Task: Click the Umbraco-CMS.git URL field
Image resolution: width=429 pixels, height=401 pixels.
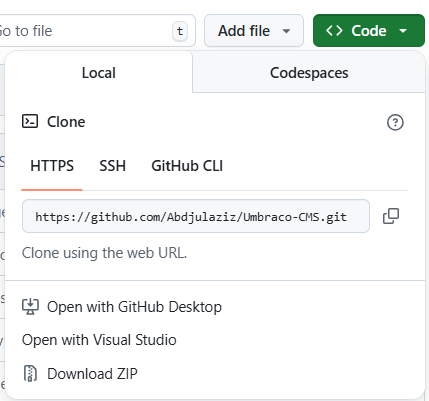Action: [x=196, y=216]
